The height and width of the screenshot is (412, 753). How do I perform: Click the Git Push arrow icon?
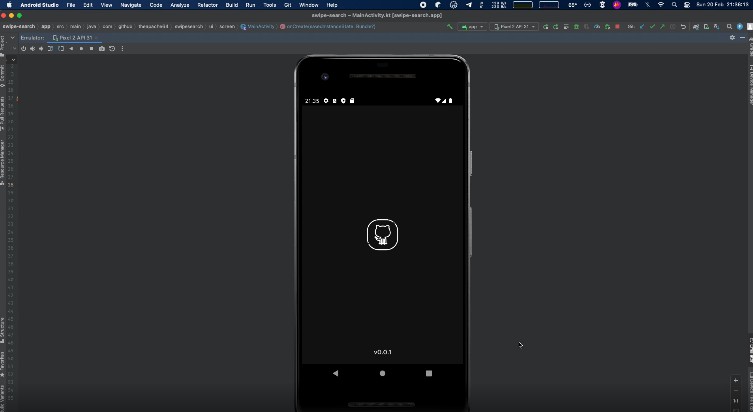click(x=662, y=26)
